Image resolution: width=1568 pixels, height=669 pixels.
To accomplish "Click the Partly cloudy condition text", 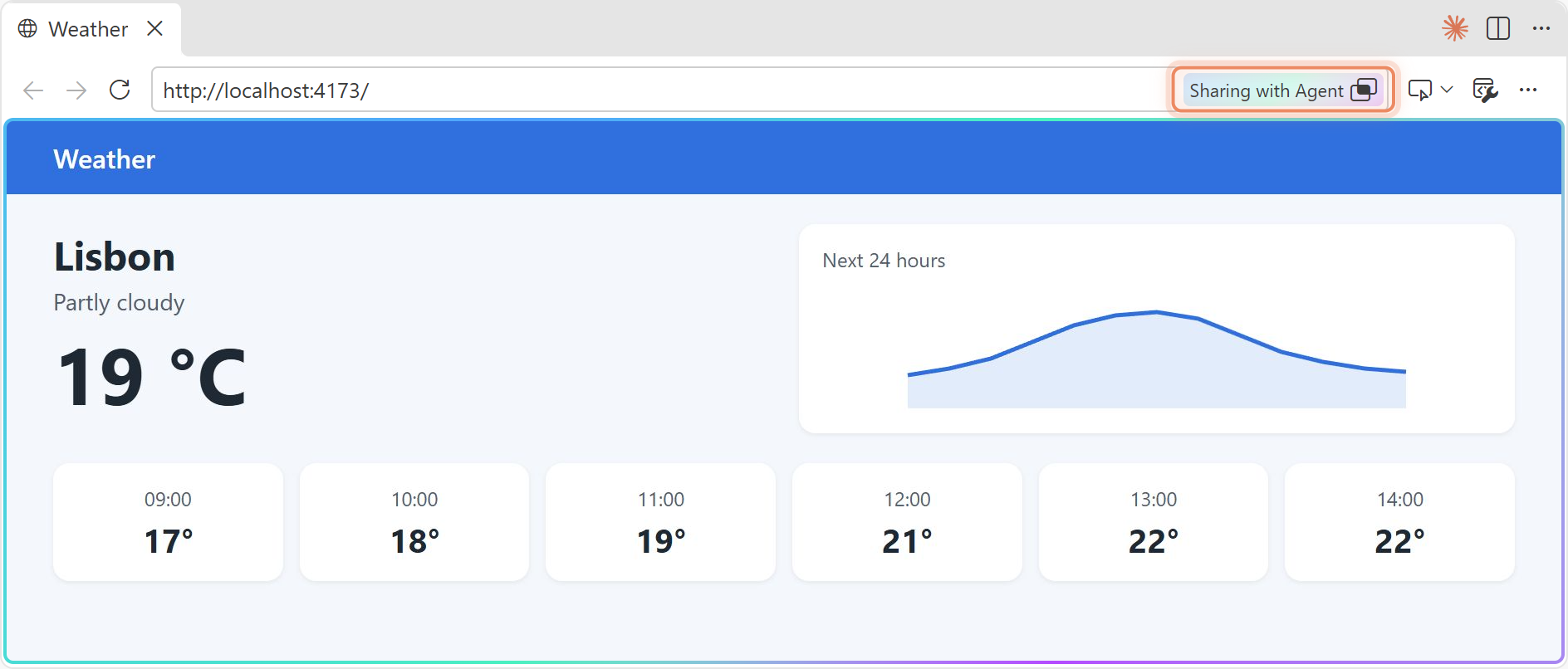I will point(119,303).
